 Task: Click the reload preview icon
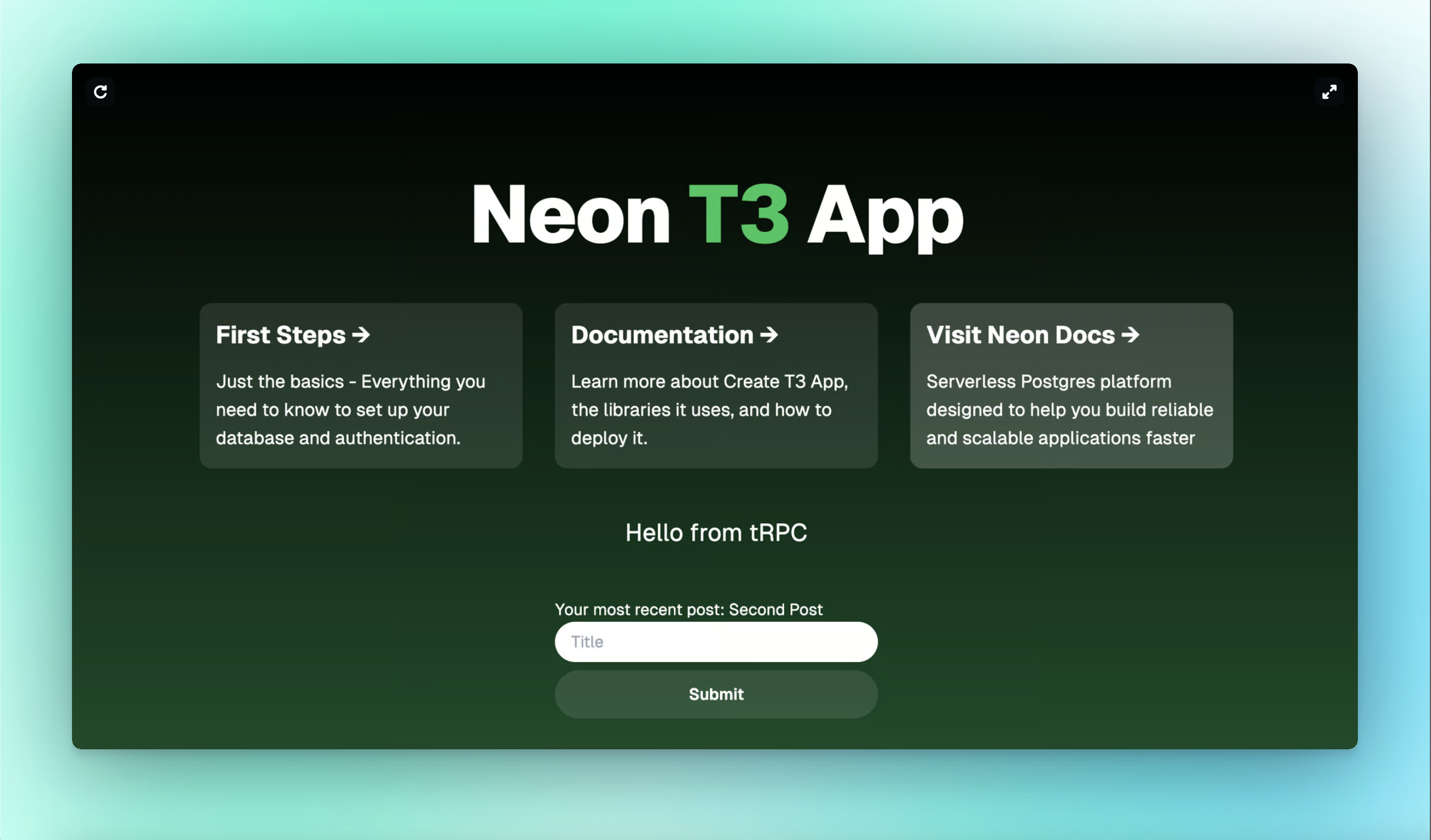click(x=100, y=92)
